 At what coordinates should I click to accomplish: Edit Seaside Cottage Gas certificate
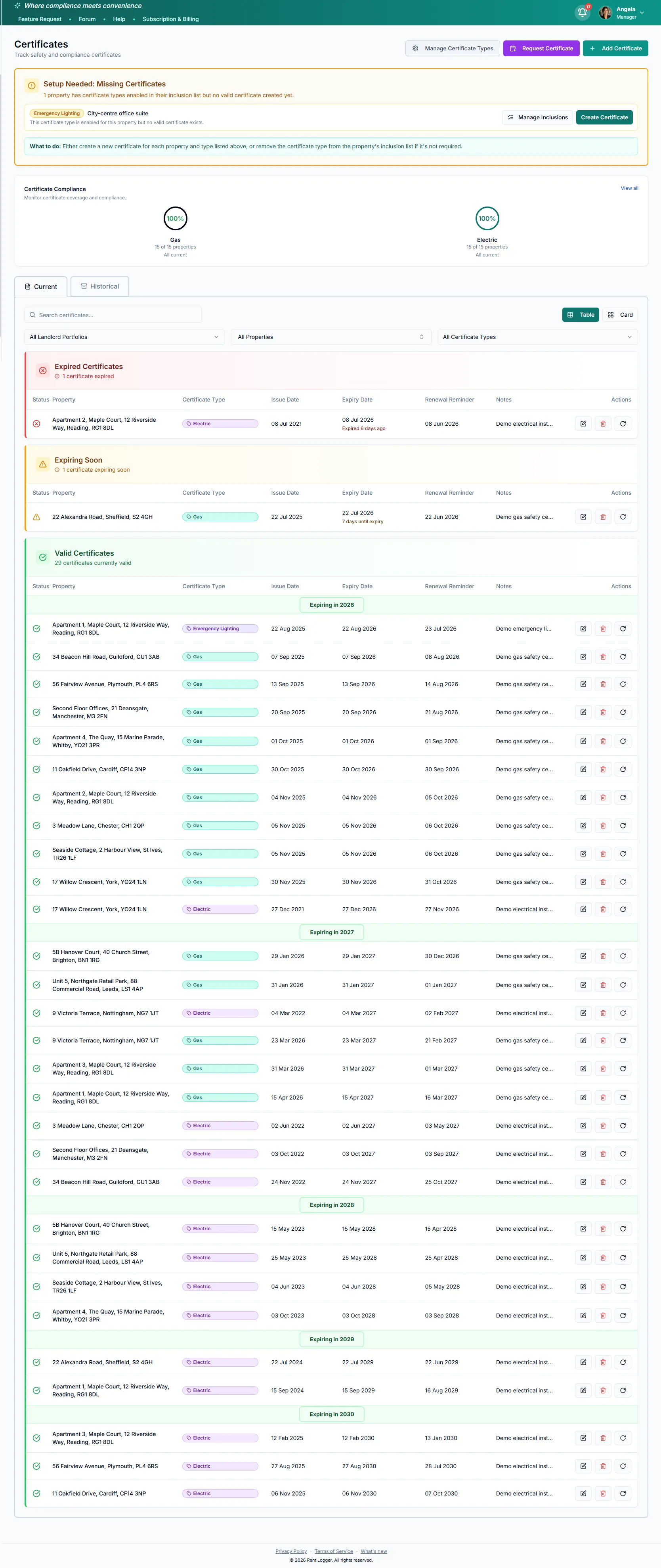[x=583, y=854]
